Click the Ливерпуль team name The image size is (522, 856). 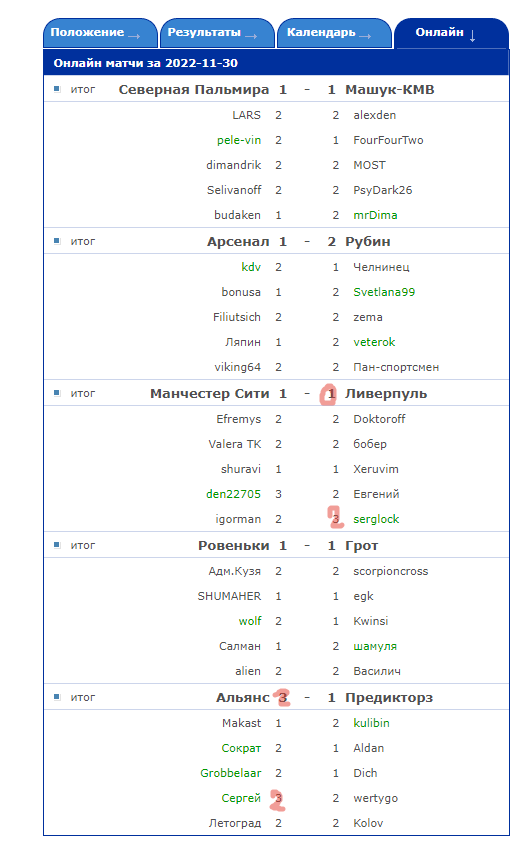385,394
